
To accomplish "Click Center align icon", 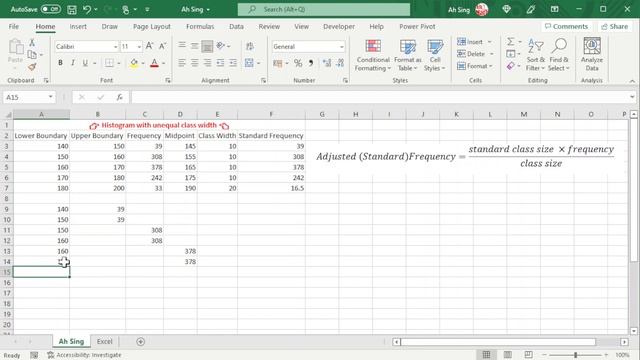I will tap(195, 63).
